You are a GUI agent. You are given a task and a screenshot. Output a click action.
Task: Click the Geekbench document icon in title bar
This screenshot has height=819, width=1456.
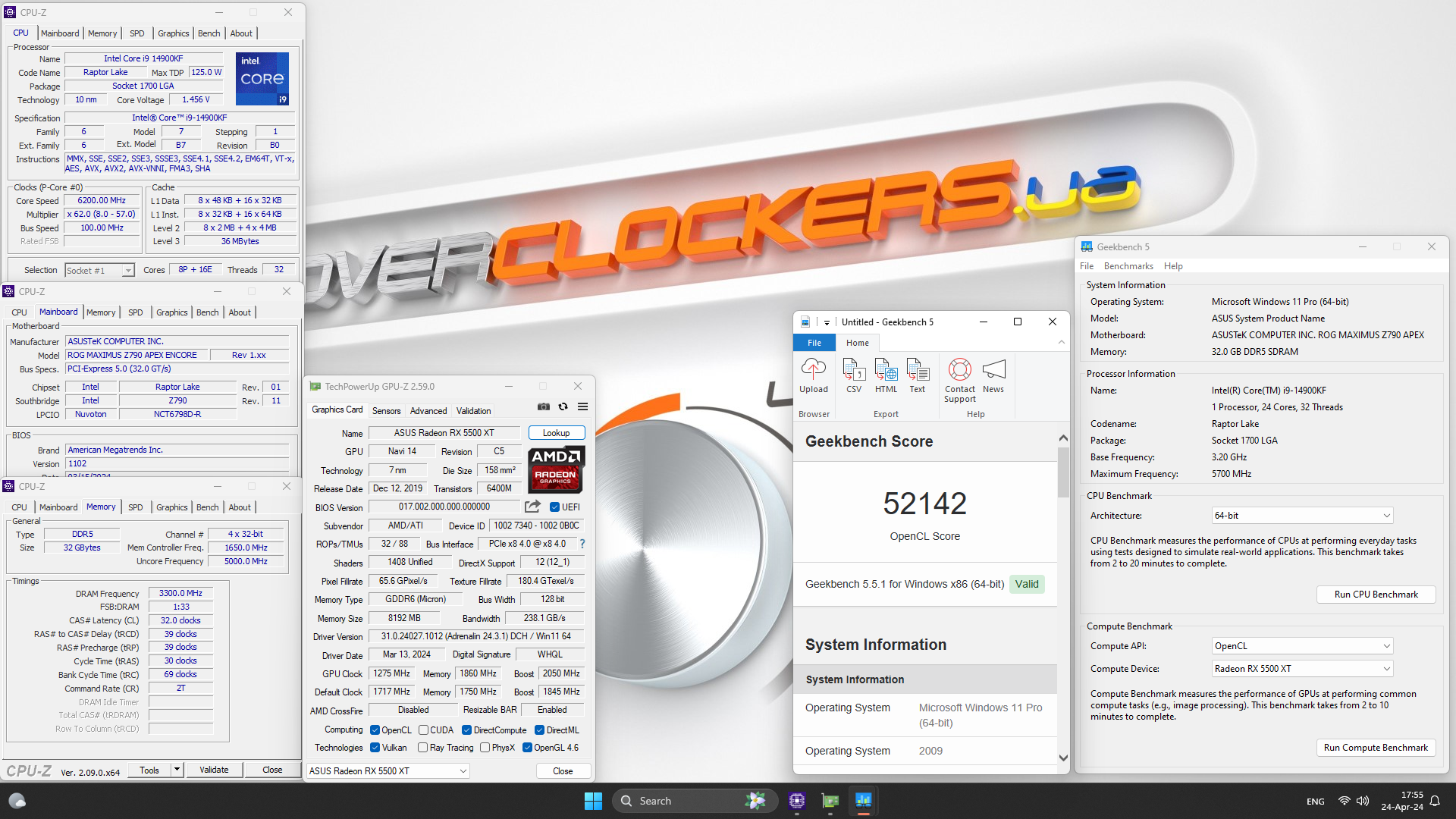pyautogui.click(x=805, y=322)
